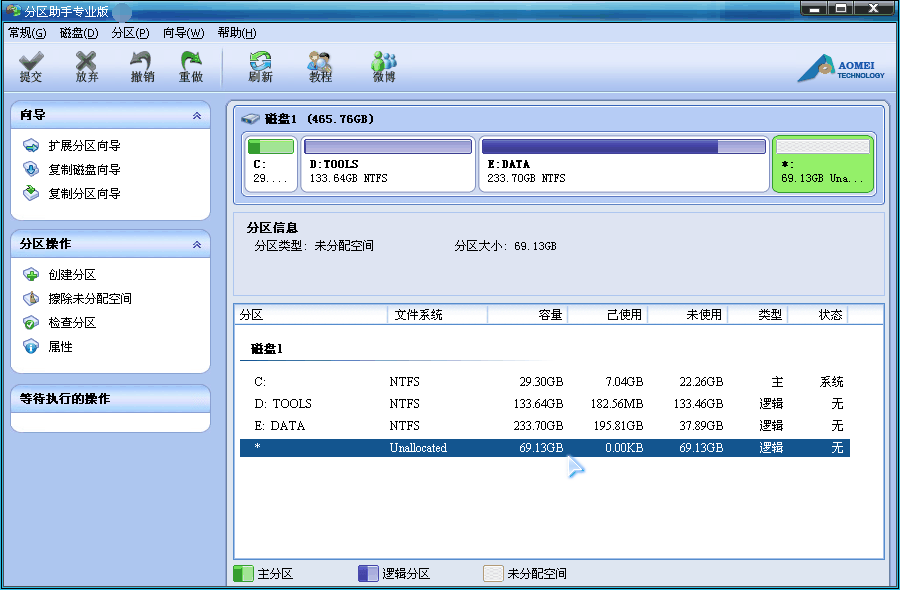Image resolution: width=900 pixels, height=590 pixels.
Task: Click the 放弃 (Discard) toolbar icon
Action: coord(86,66)
